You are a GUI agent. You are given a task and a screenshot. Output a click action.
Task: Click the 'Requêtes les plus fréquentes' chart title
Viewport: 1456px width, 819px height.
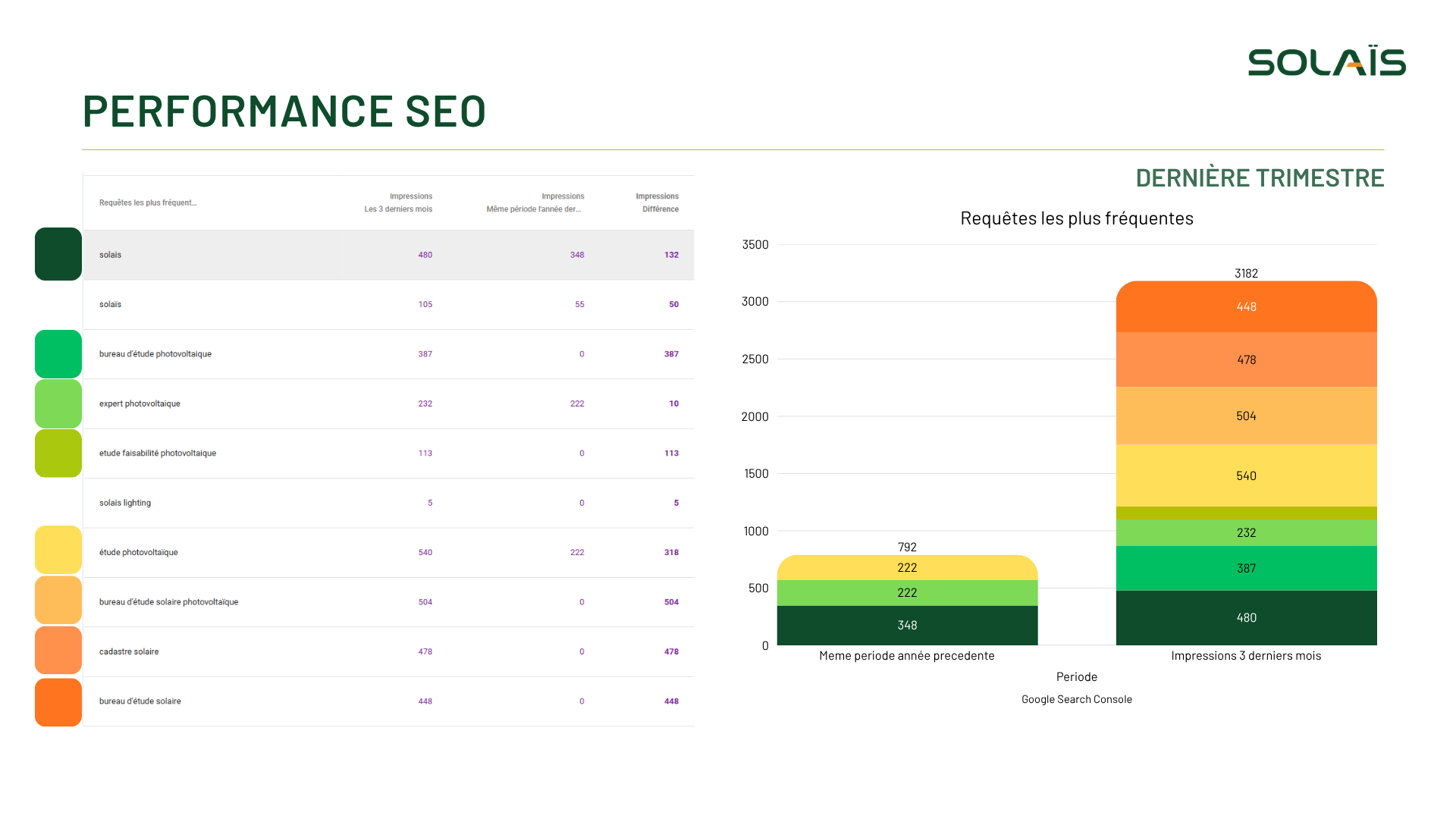point(1076,218)
